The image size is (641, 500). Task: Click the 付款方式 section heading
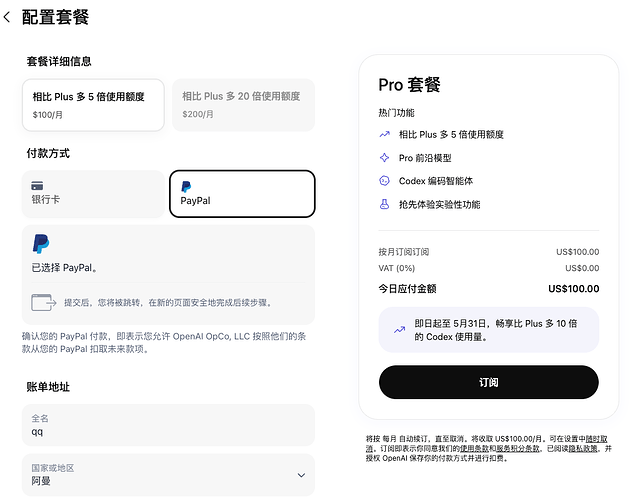click(x=48, y=153)
